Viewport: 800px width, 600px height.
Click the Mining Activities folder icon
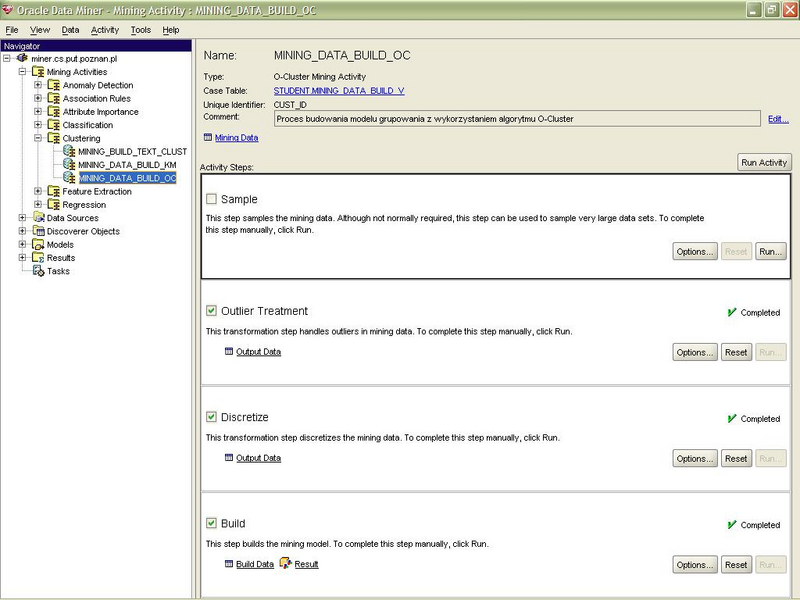[x=38, y=71]
